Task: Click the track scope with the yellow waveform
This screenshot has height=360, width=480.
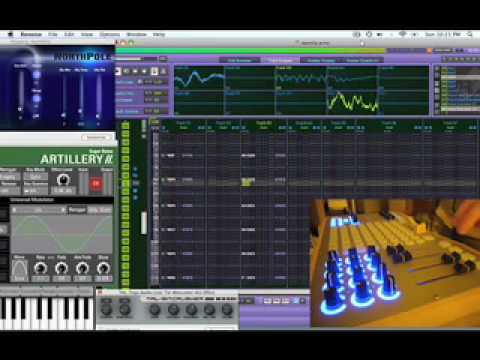Action: [x=352, y=102]
